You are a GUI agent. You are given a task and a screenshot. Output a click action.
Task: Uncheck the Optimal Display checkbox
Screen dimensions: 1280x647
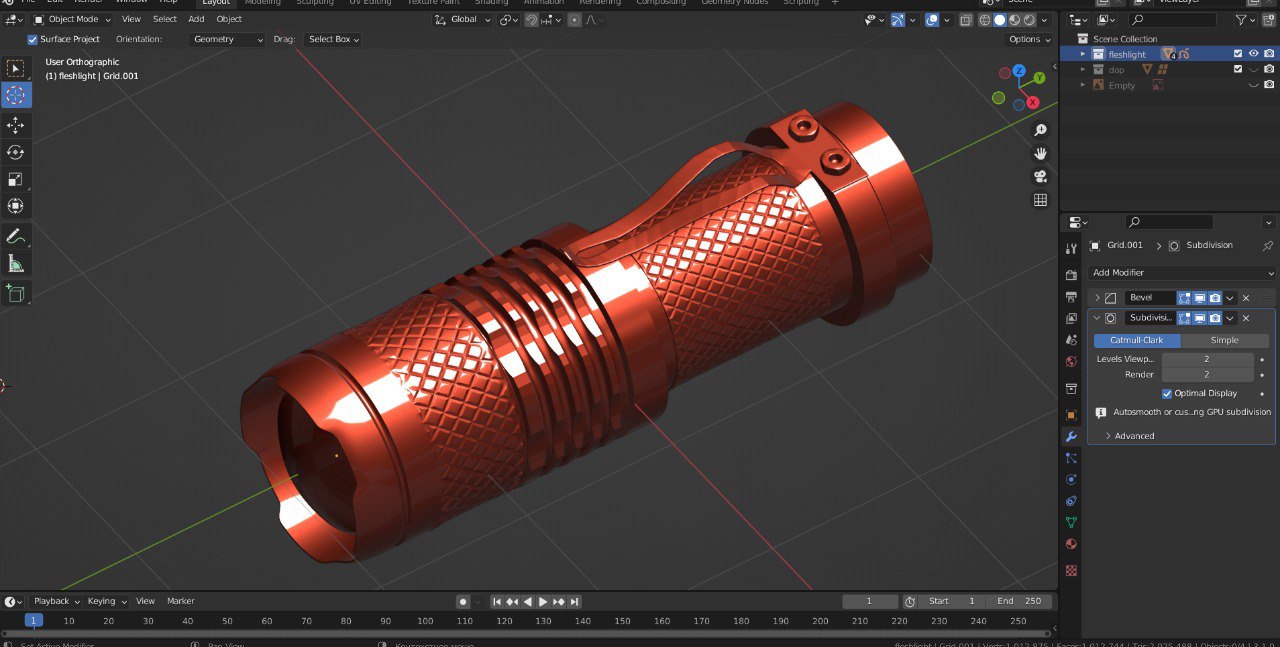pos(1167,393)
